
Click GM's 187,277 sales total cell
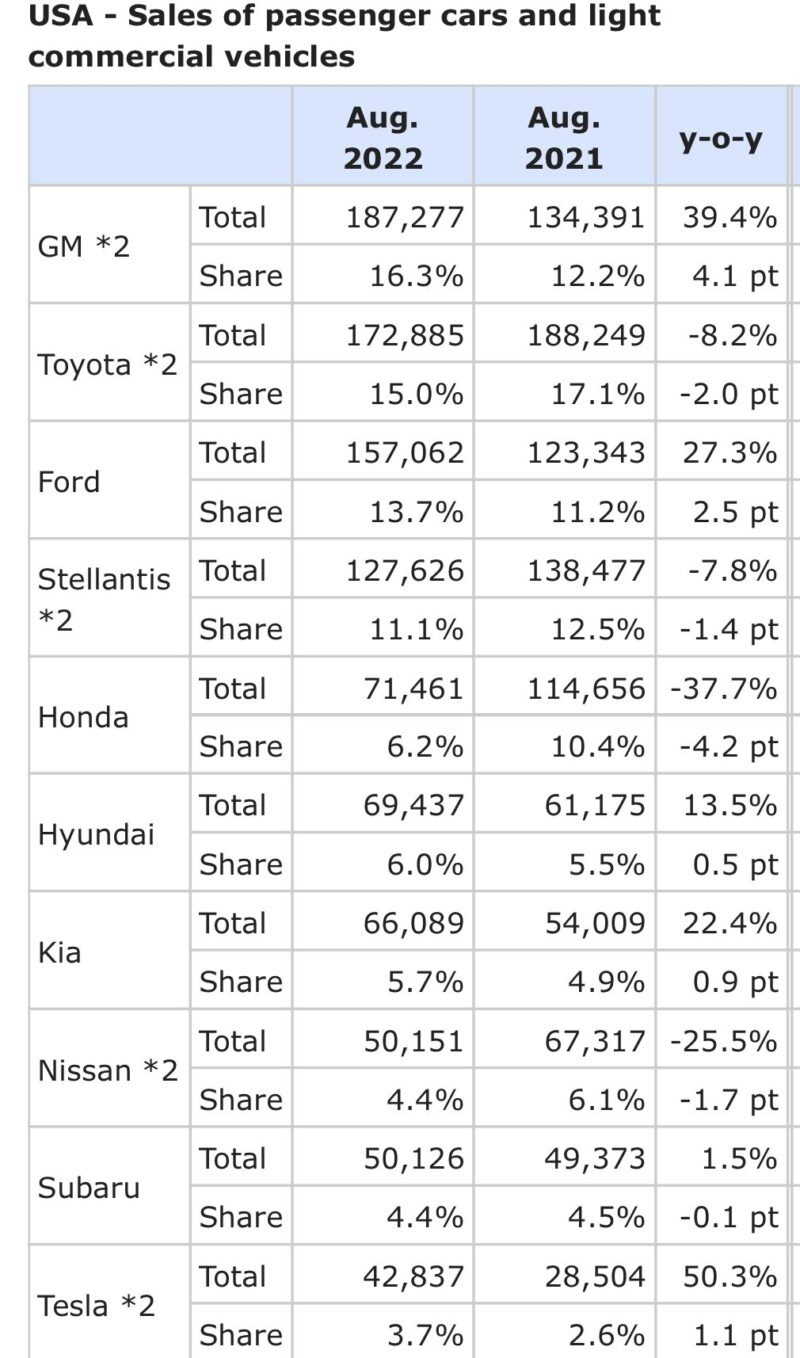point(405,217)
